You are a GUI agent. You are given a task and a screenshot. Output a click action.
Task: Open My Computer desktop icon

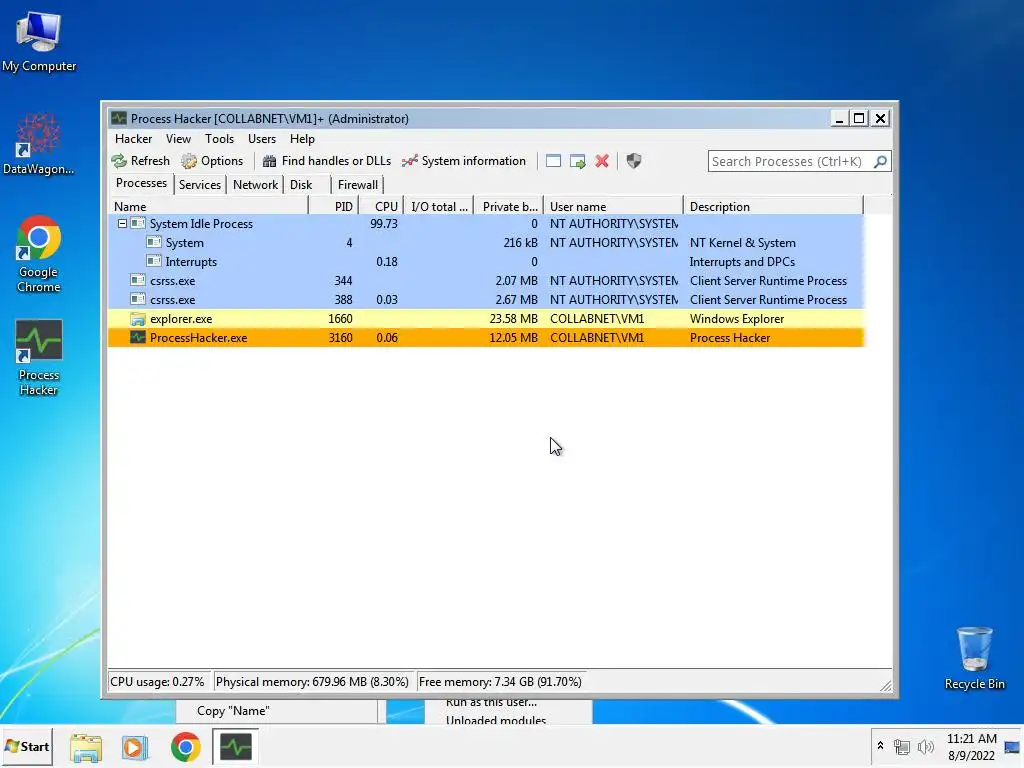click(x=39, y=42)
